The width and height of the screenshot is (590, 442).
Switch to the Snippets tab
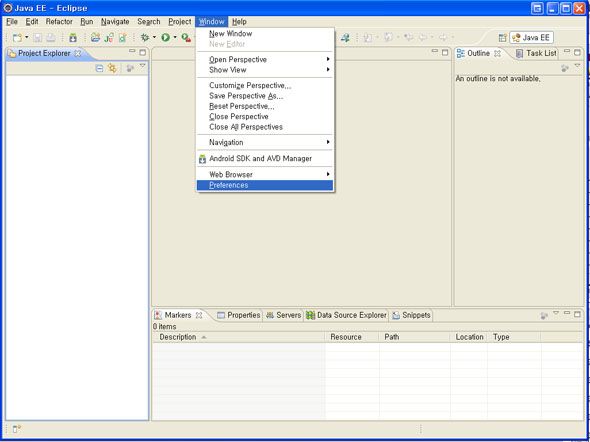tap(411, 315)
